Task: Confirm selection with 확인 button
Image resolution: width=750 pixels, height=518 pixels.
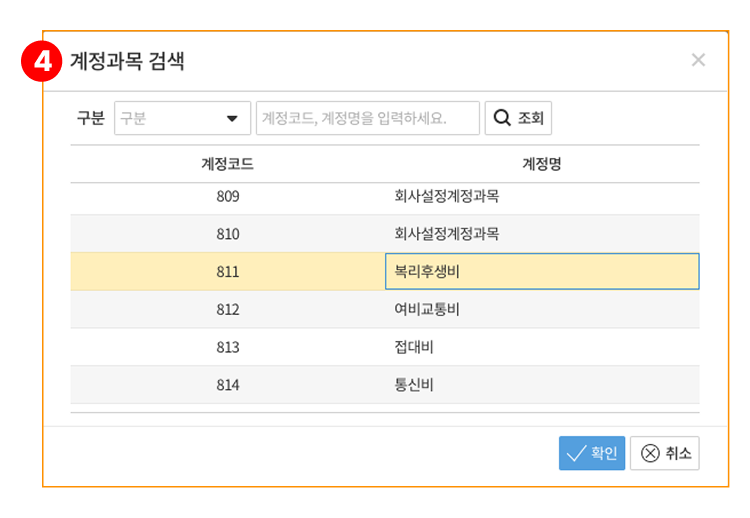Action: (592, 453)
